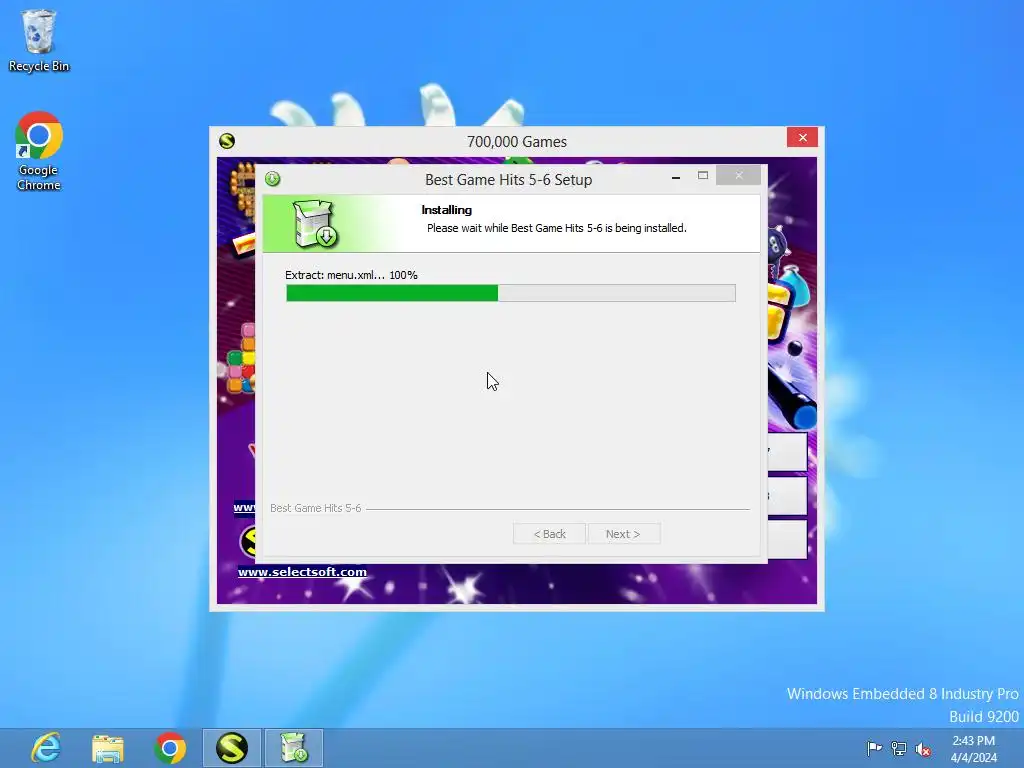Click the Best Game Hits 5-6 Setup title
1024x768 pixels.
click(509, 180)
